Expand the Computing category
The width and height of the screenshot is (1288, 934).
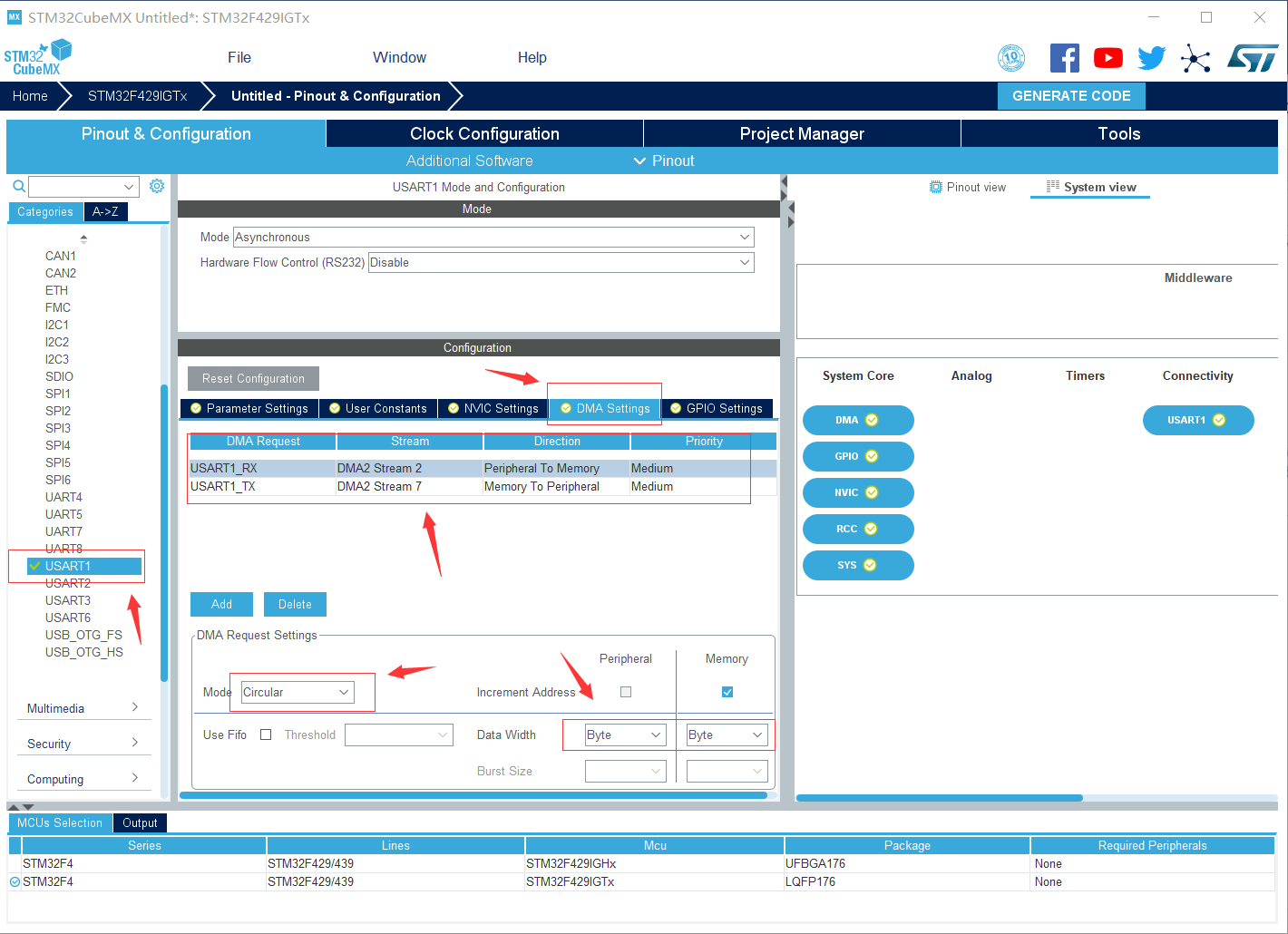[x=83, y=779]
